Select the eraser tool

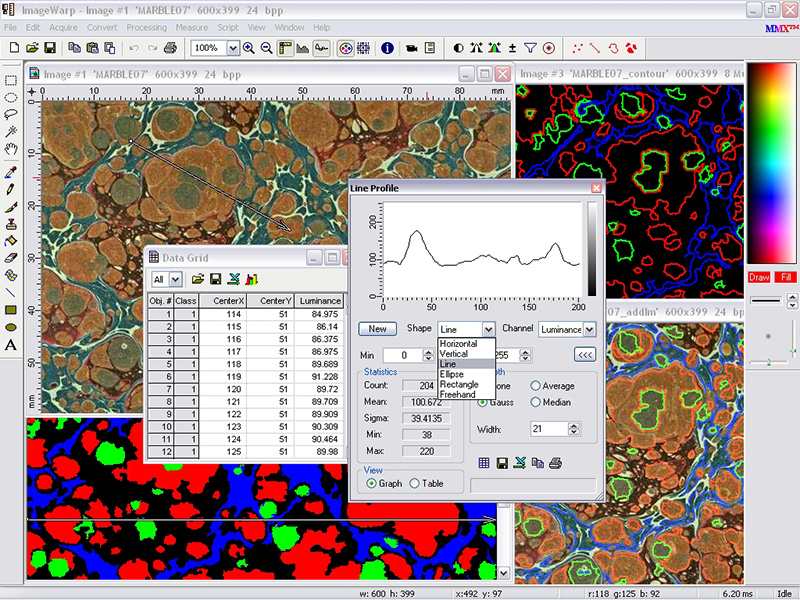[11, 258]
